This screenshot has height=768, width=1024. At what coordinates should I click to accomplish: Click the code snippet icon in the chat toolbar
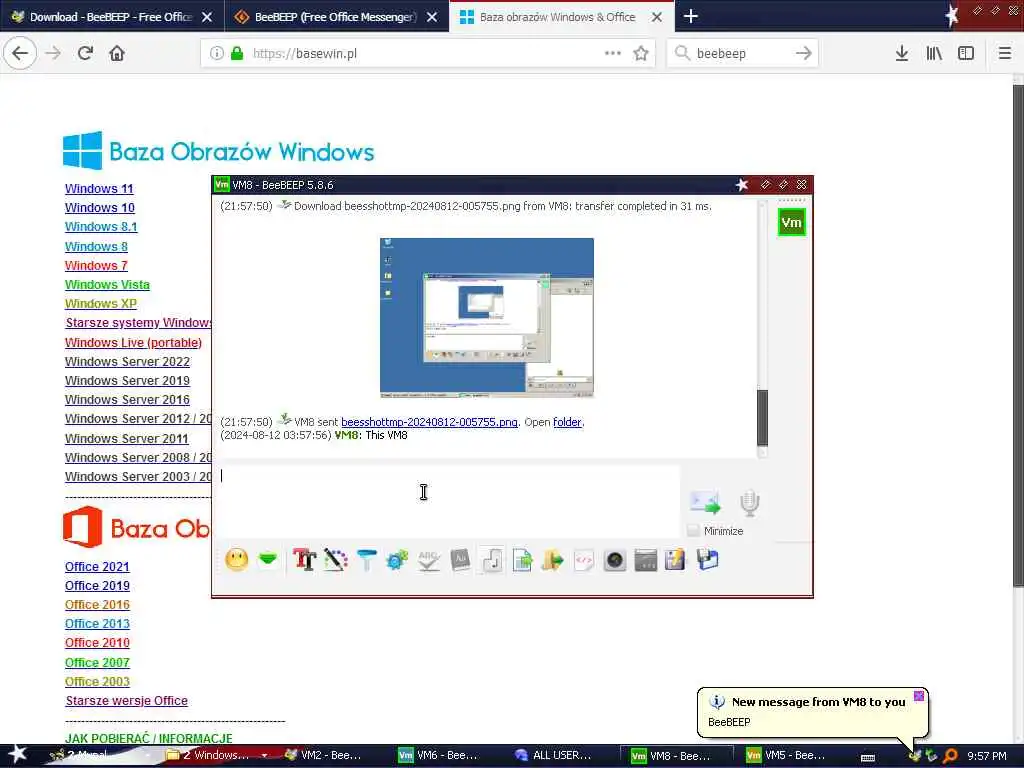584,560
